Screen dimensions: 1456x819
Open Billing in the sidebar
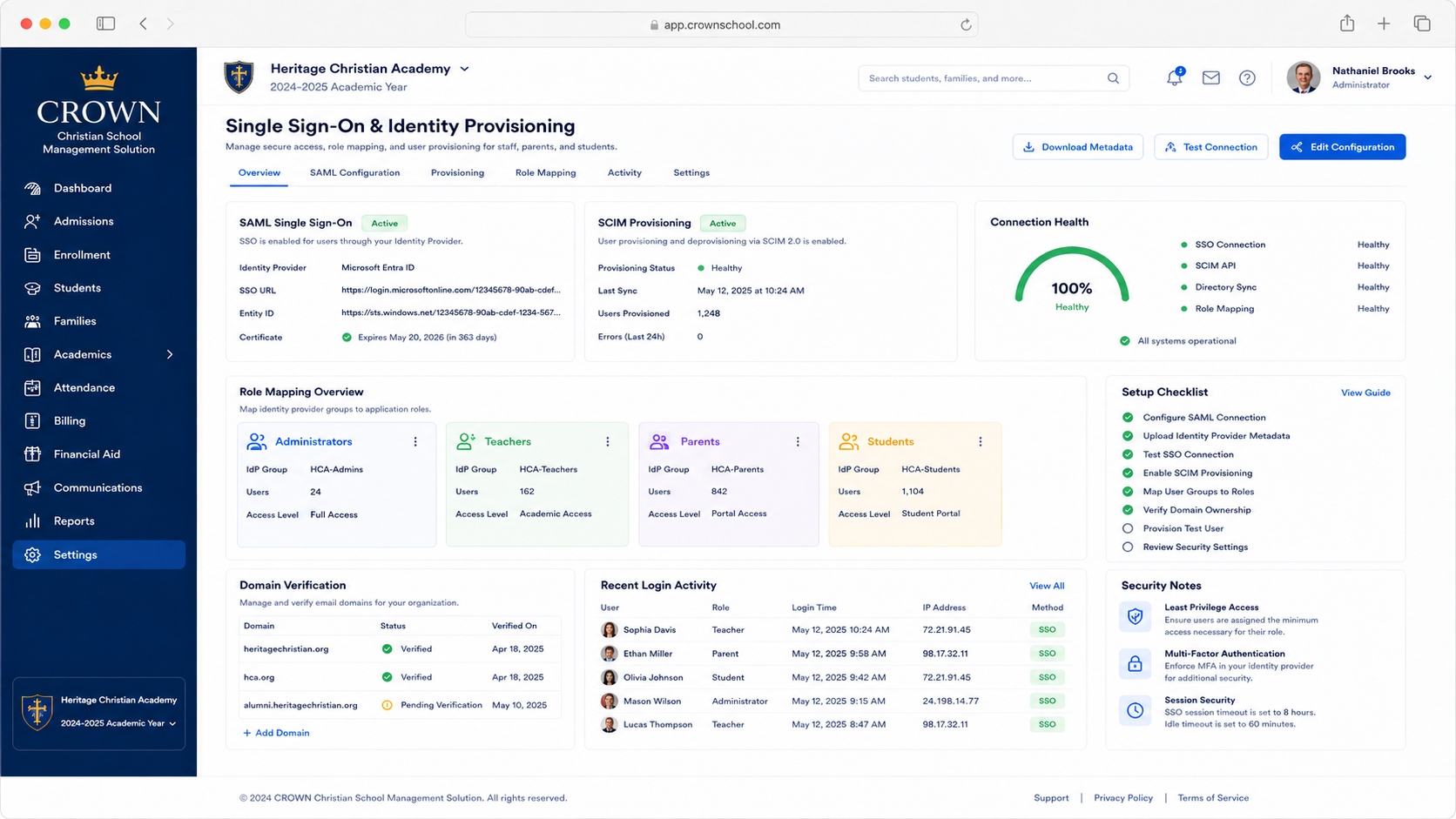pyautogui.click(x=98, y=421)
